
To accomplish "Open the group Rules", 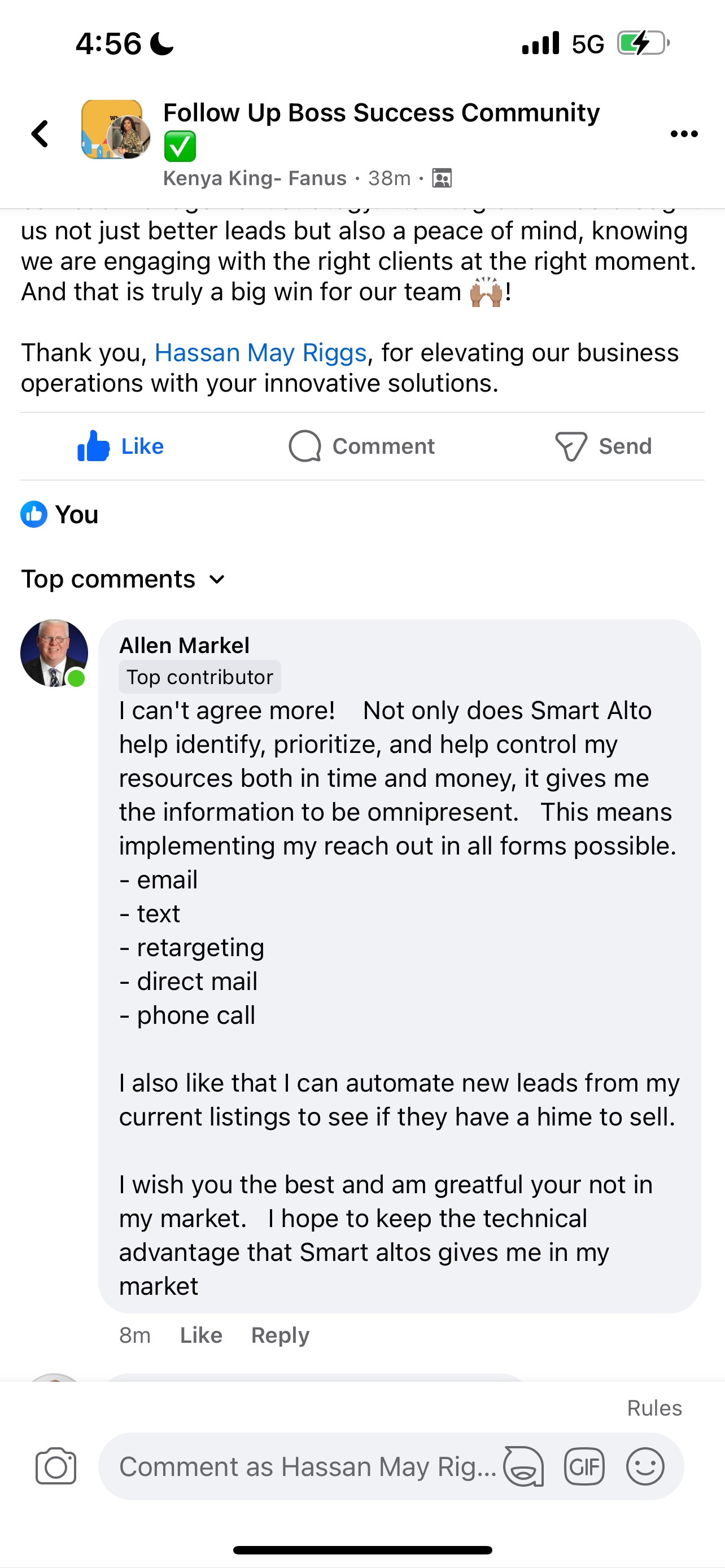I will pos(654,1408).
